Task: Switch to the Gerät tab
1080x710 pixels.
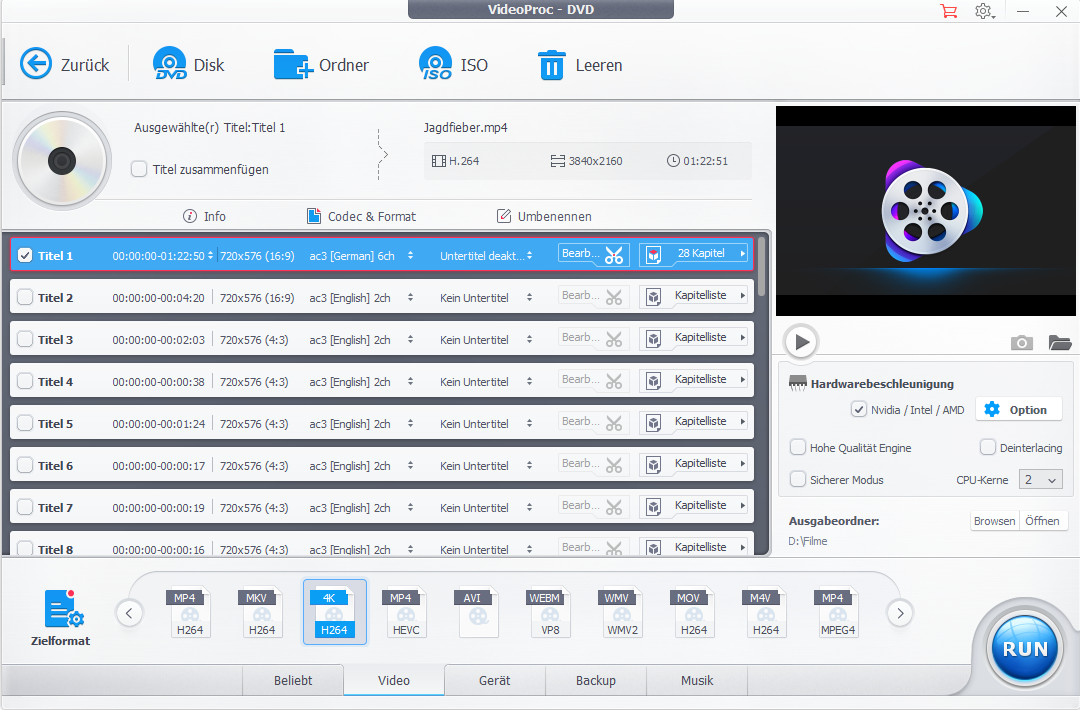Action: (x=495, y=680)
